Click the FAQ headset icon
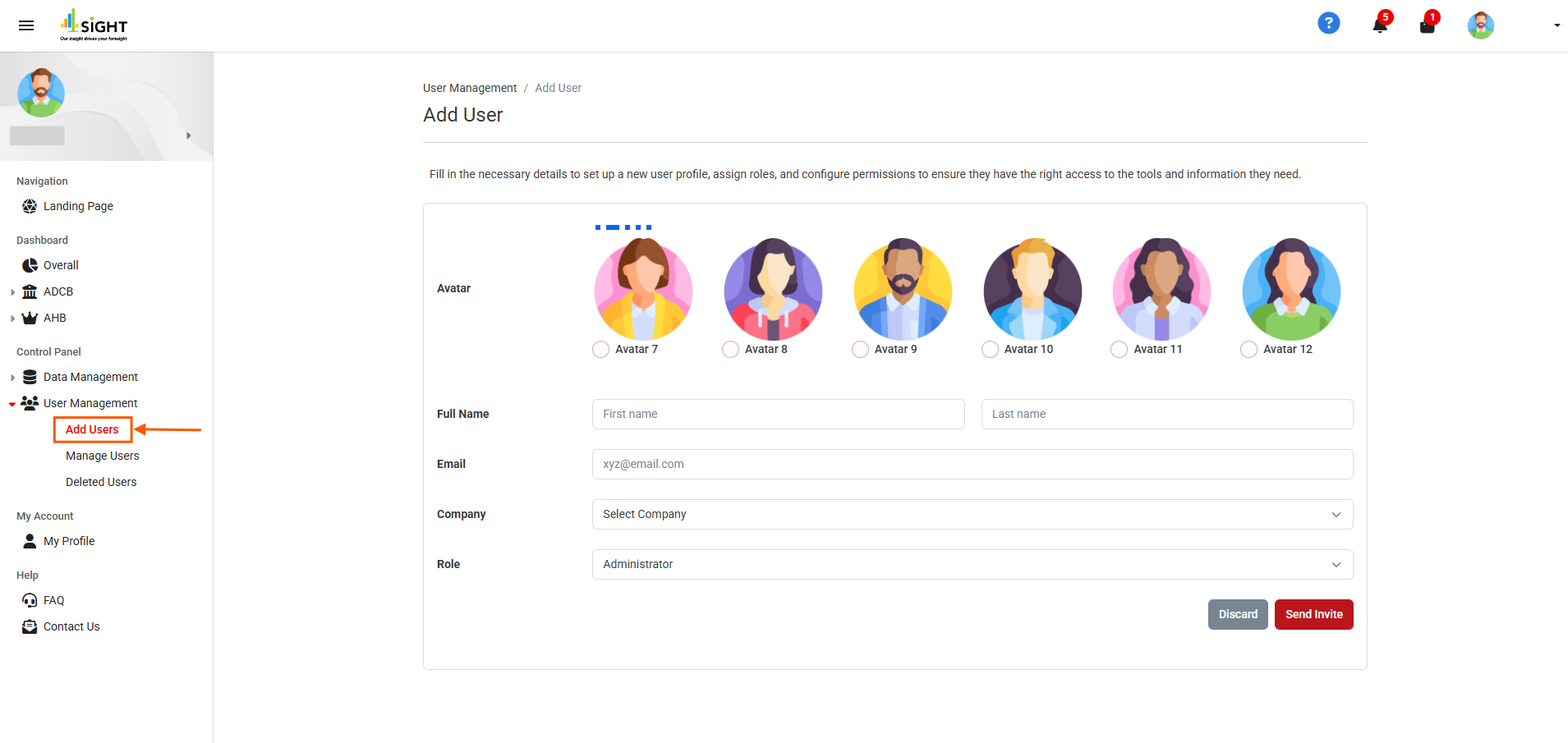Viewport: 1568px width, 743px height. tap(30, 600)
